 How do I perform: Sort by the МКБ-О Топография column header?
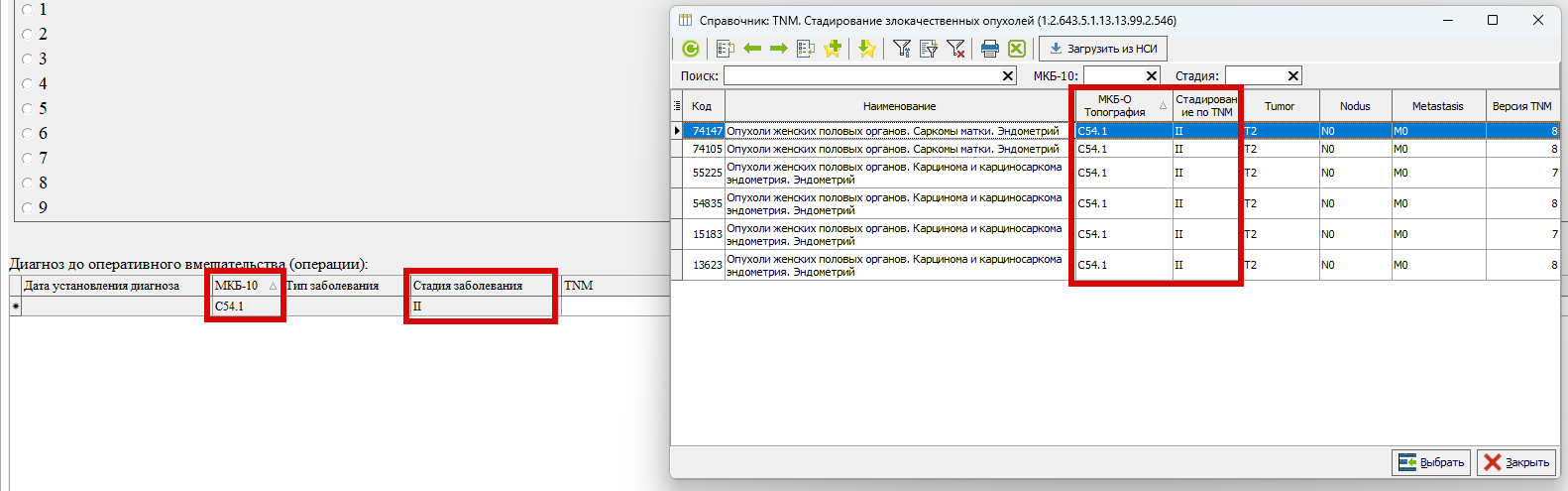[x=1122, y=106]
